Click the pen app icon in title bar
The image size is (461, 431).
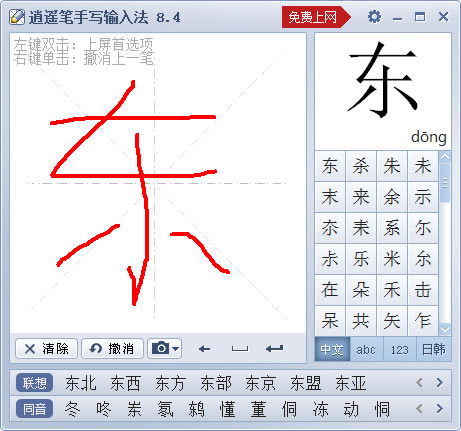pos(17,17)
